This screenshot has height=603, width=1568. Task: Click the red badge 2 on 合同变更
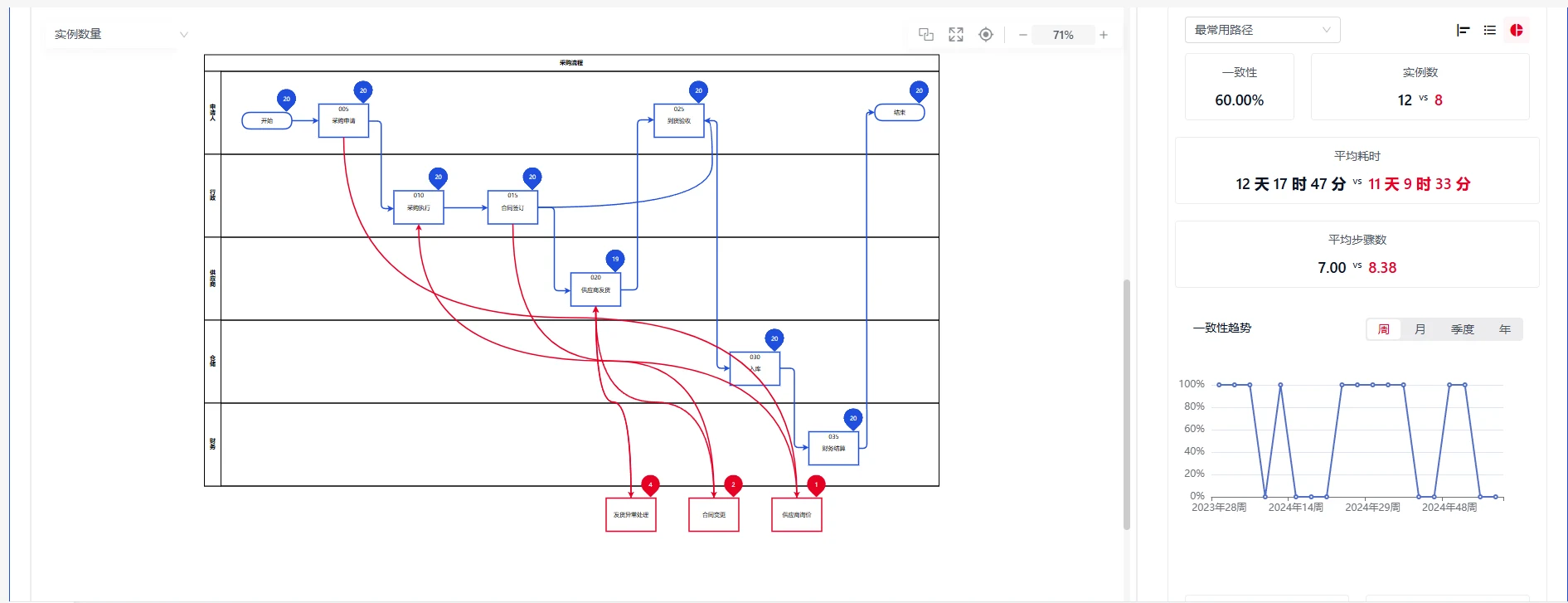click(x=733, y=485)
